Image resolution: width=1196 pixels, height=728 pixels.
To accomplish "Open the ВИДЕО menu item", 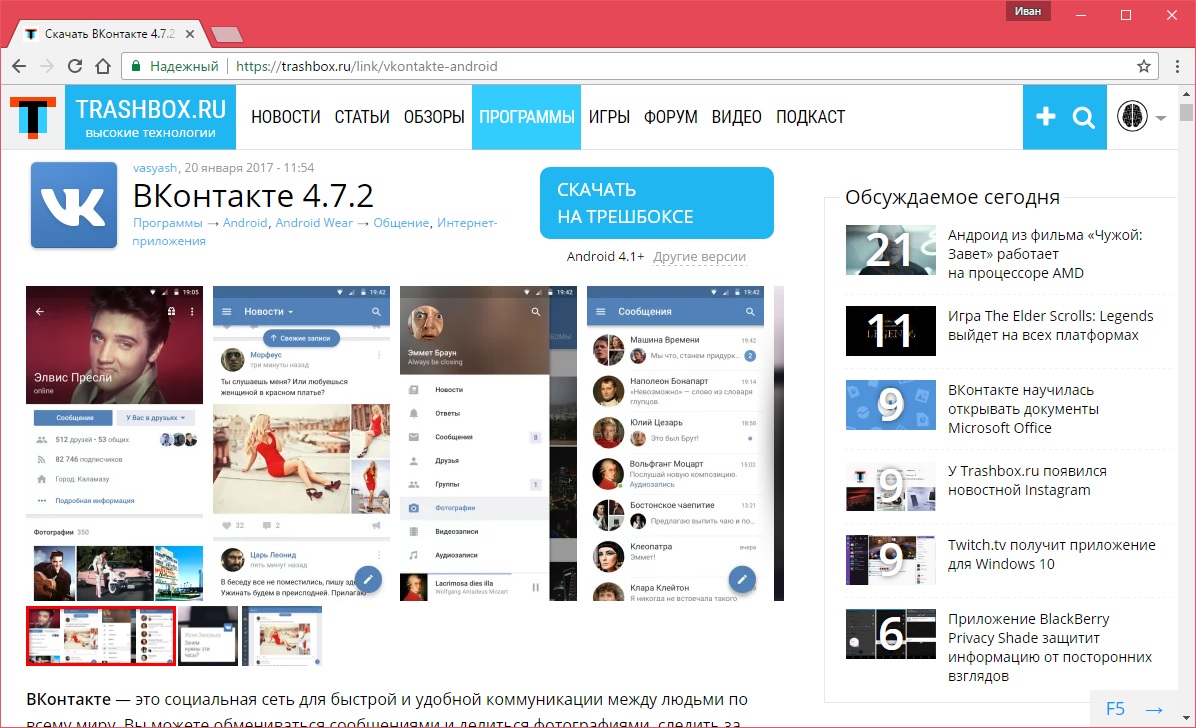I will [x=736, y=117].
